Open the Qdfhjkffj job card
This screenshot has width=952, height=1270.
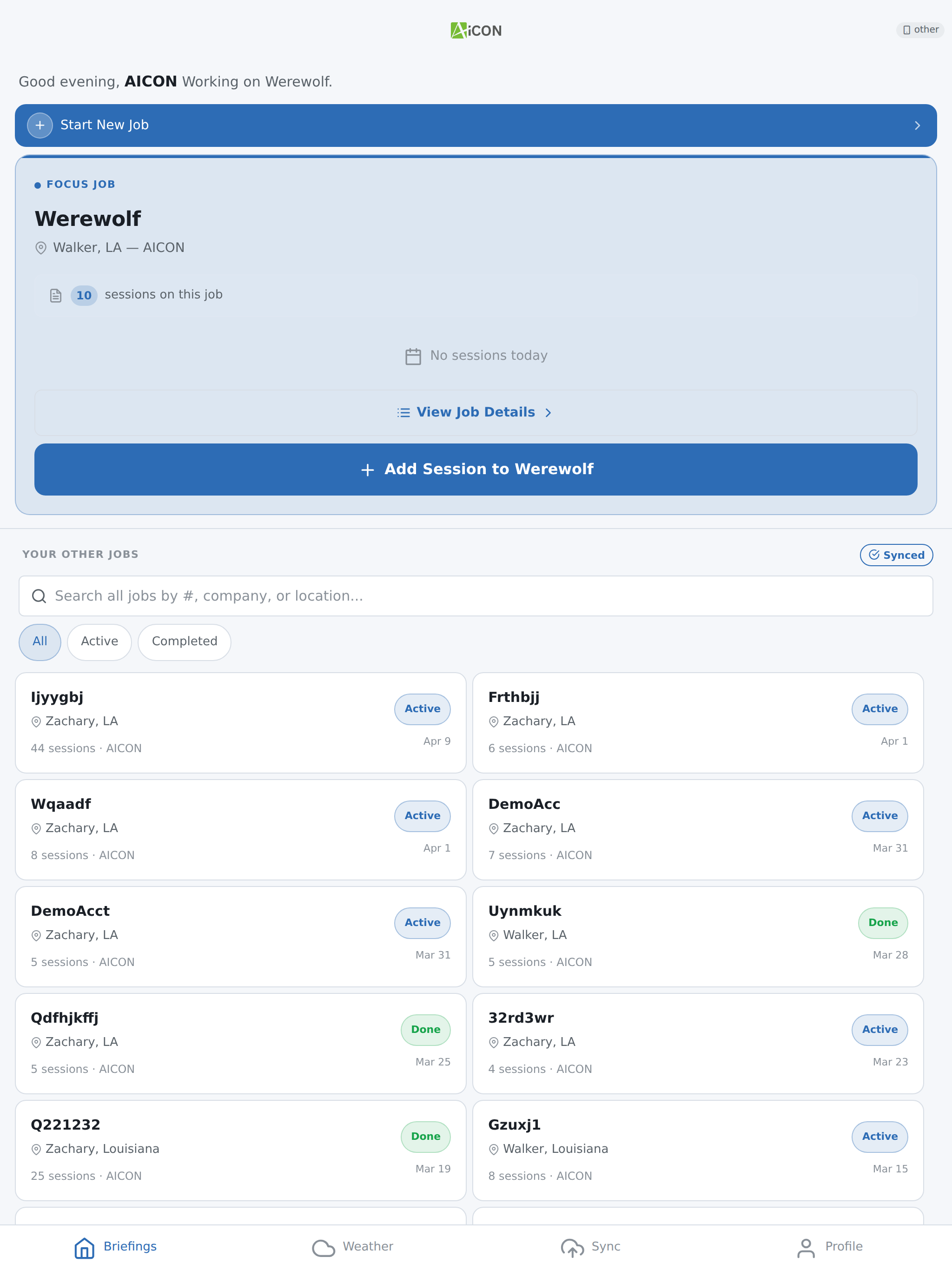(x=241, y=1043)
